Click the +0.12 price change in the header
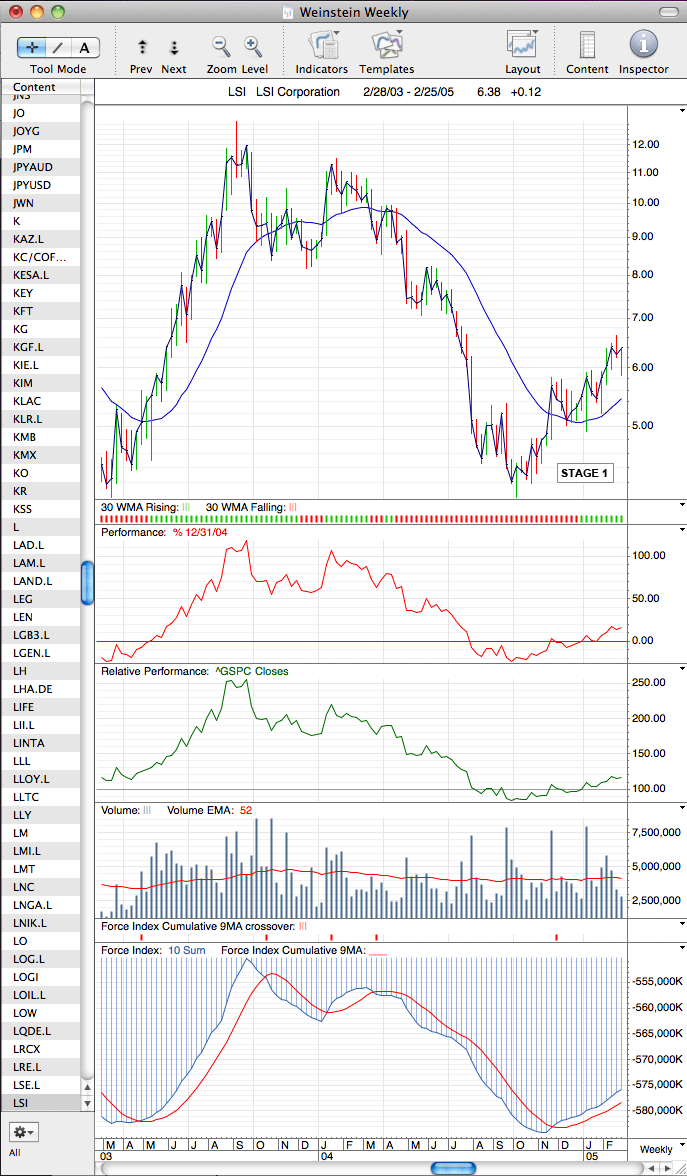Image resolution: width=687 pixels, height=1176 pixels. (526, 92)
